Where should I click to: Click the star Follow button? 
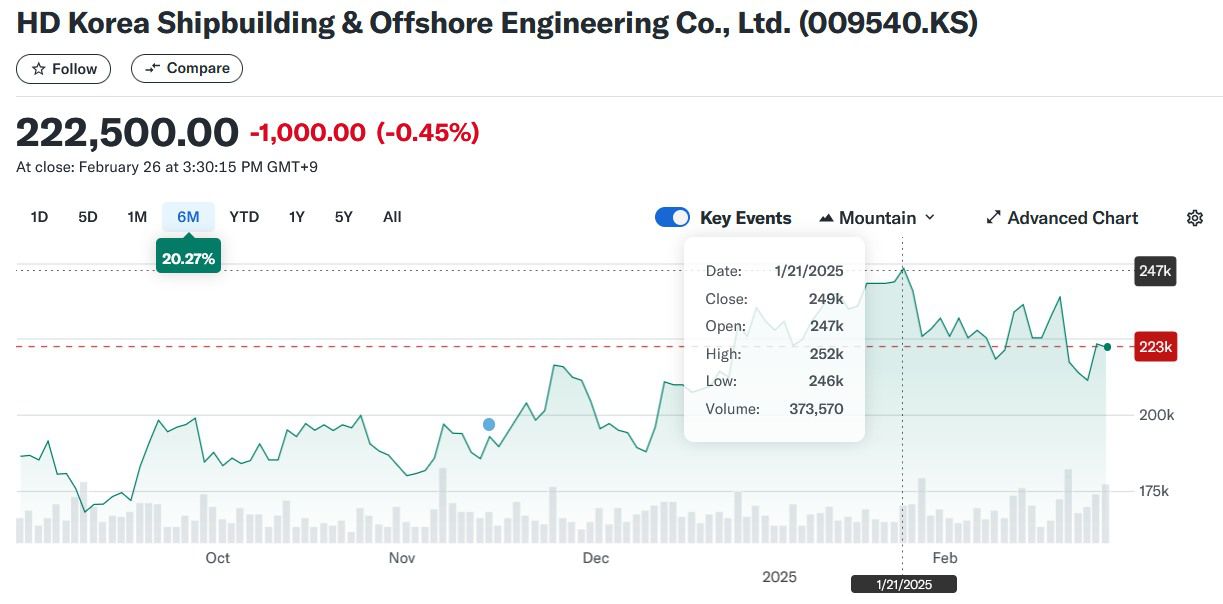point(64,69)
